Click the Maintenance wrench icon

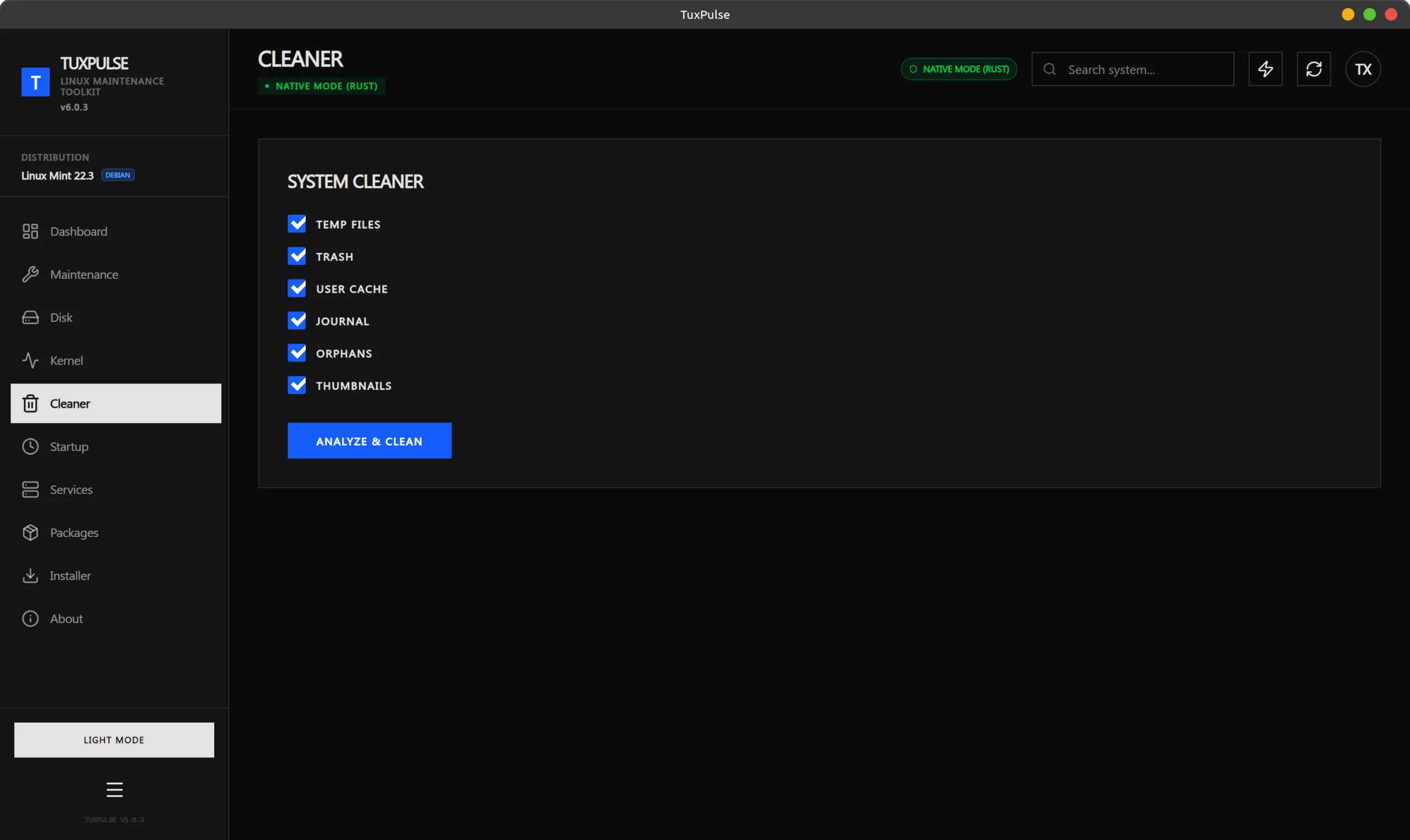coord(30,274)
